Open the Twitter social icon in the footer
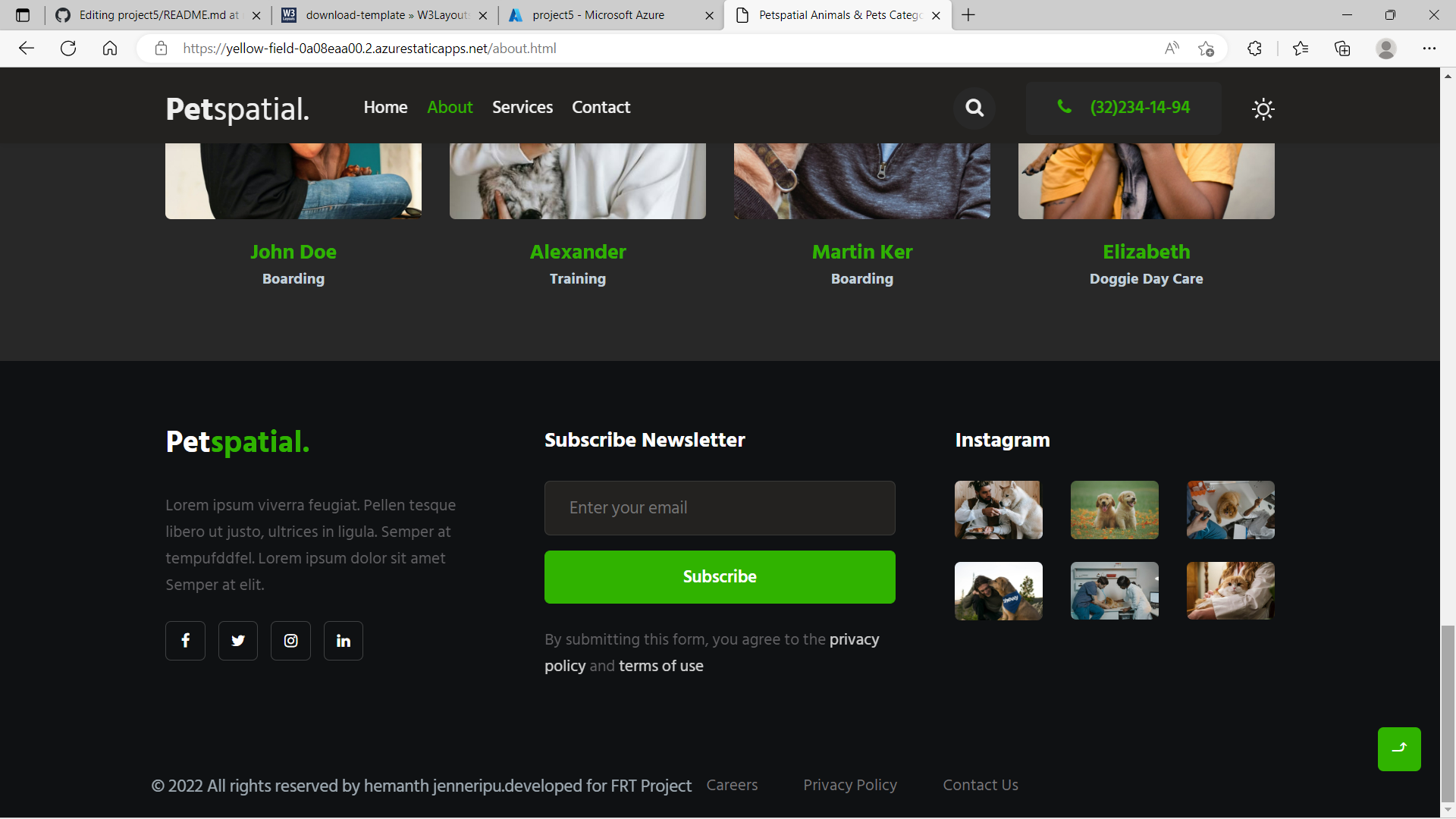1456x819 pixels. point(238,641)
